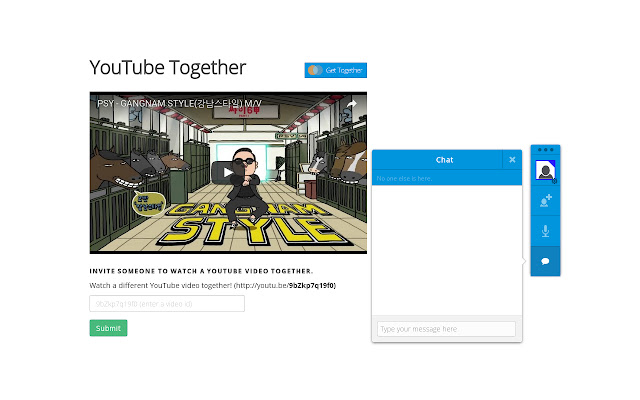
Task: Click the three dots sidebar handle
Action: pyautogui.click(x=545, y=150)
